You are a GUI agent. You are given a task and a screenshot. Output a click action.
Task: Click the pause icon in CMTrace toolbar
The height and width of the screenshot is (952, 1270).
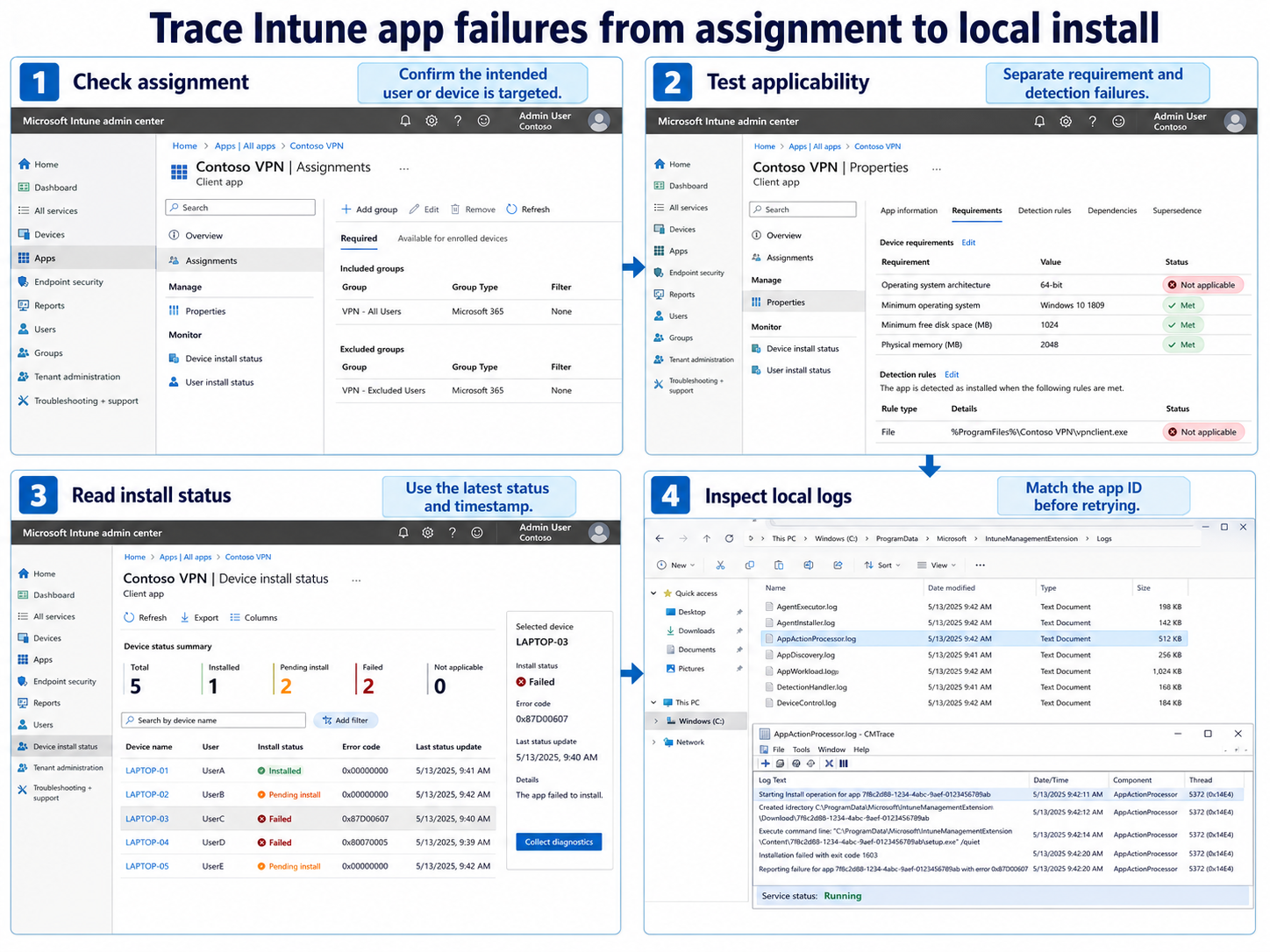click(844, 764)
